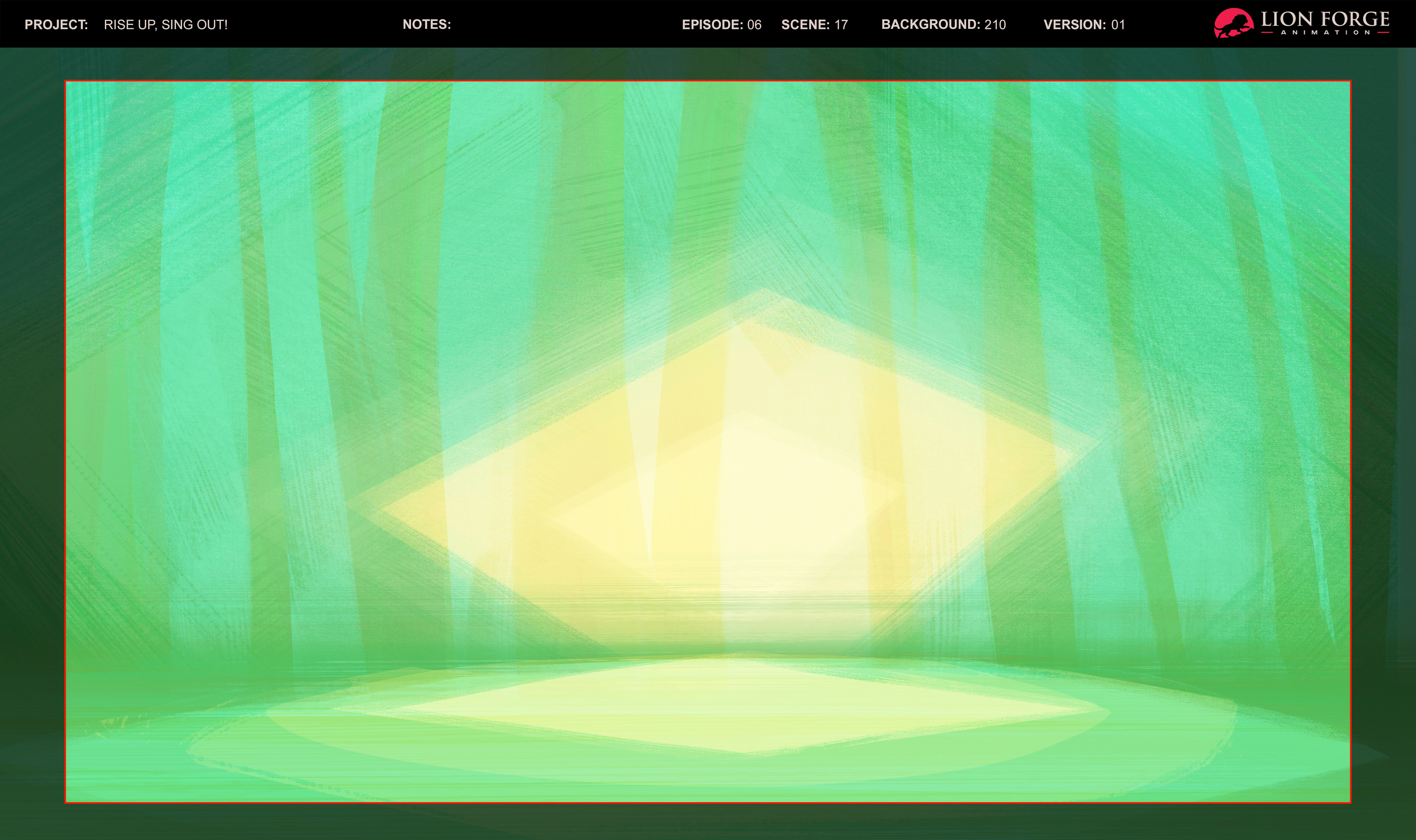Click the 'SCENE:' label

(805, 25)
